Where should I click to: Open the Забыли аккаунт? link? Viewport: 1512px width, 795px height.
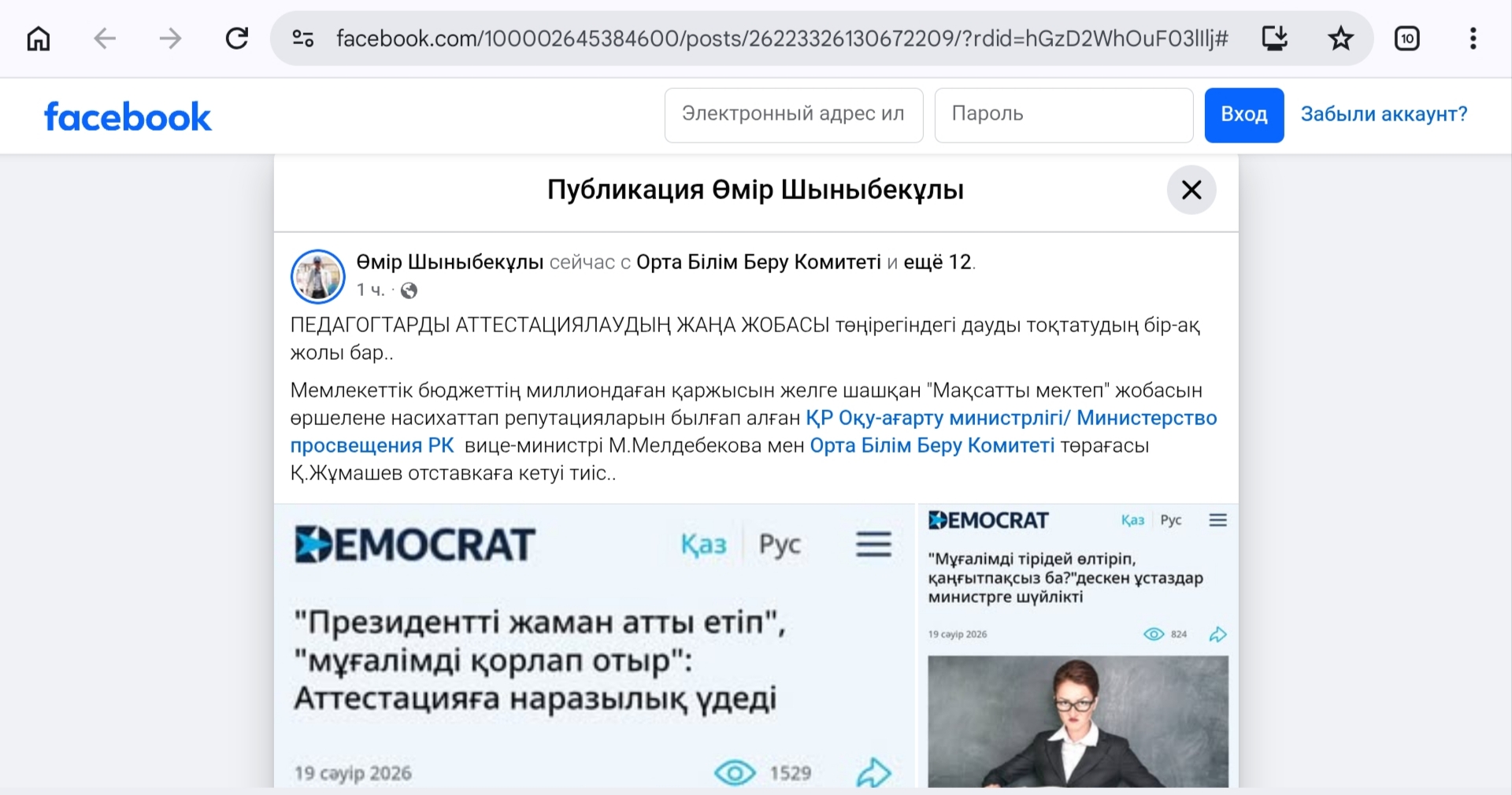point(1384,115)
